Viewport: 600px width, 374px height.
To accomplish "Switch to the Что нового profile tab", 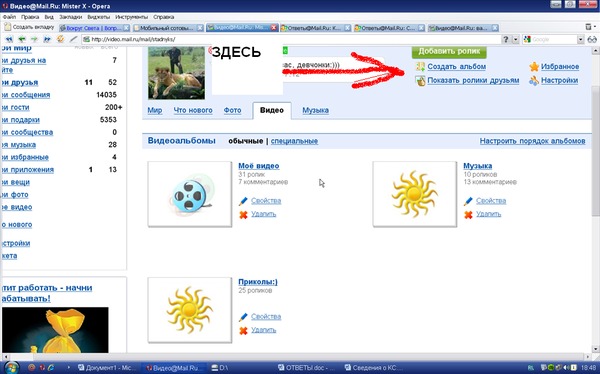I will 193,110.
